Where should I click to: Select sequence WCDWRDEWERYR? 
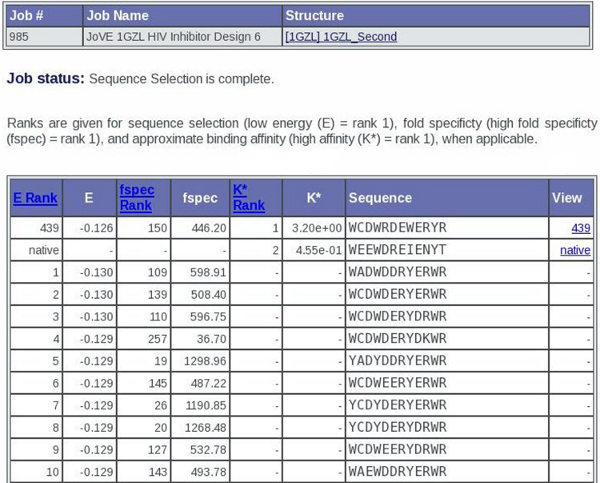point(397,228)
